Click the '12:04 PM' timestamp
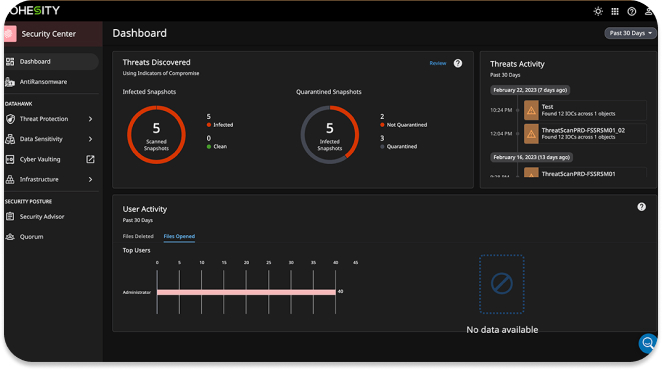 501,134
